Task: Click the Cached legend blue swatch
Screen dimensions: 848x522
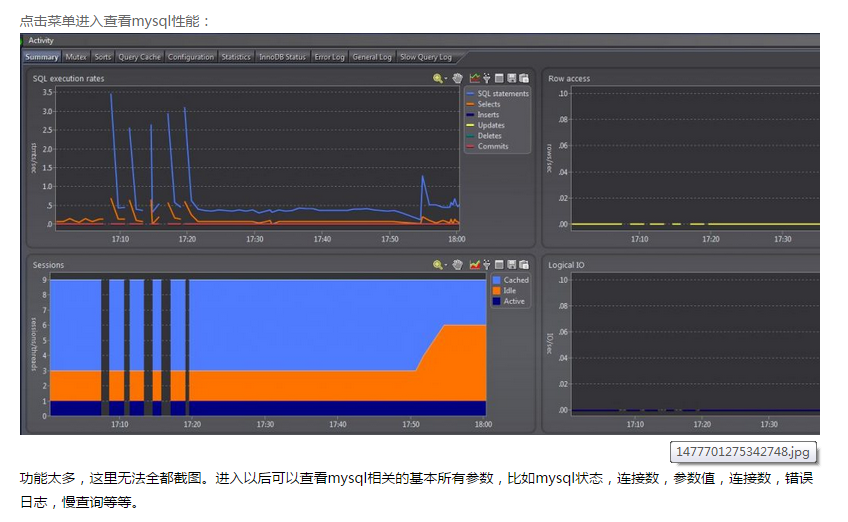Action: pyautogui.click(x=496, y=280)
